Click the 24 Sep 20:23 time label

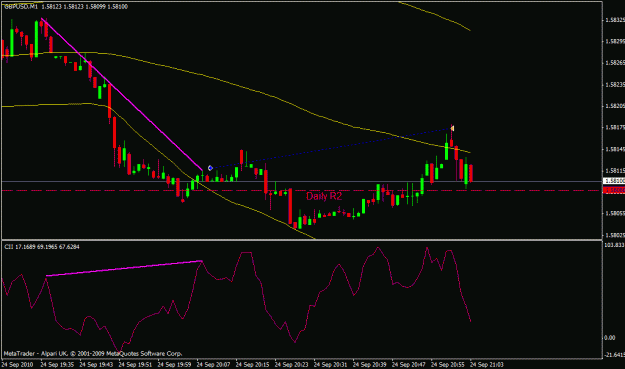[291, 364]
